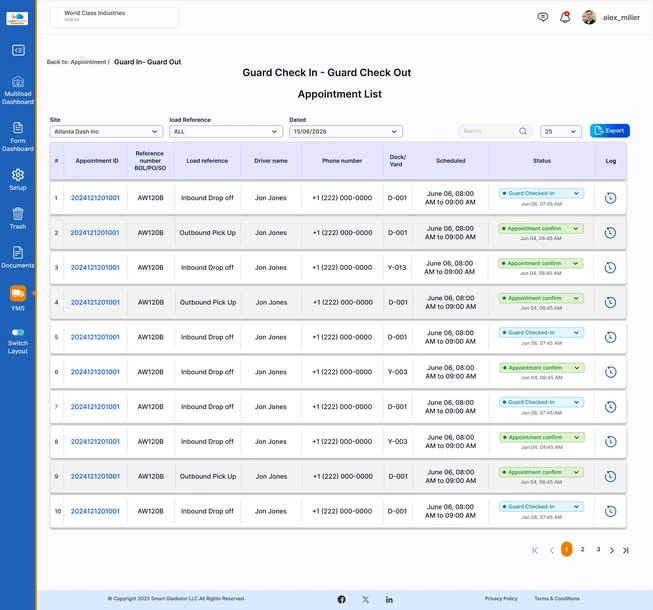Image resolution: width=653 pixels, height=610 pixels.
Task: Go to page 2
Action: tap(582, 549)
